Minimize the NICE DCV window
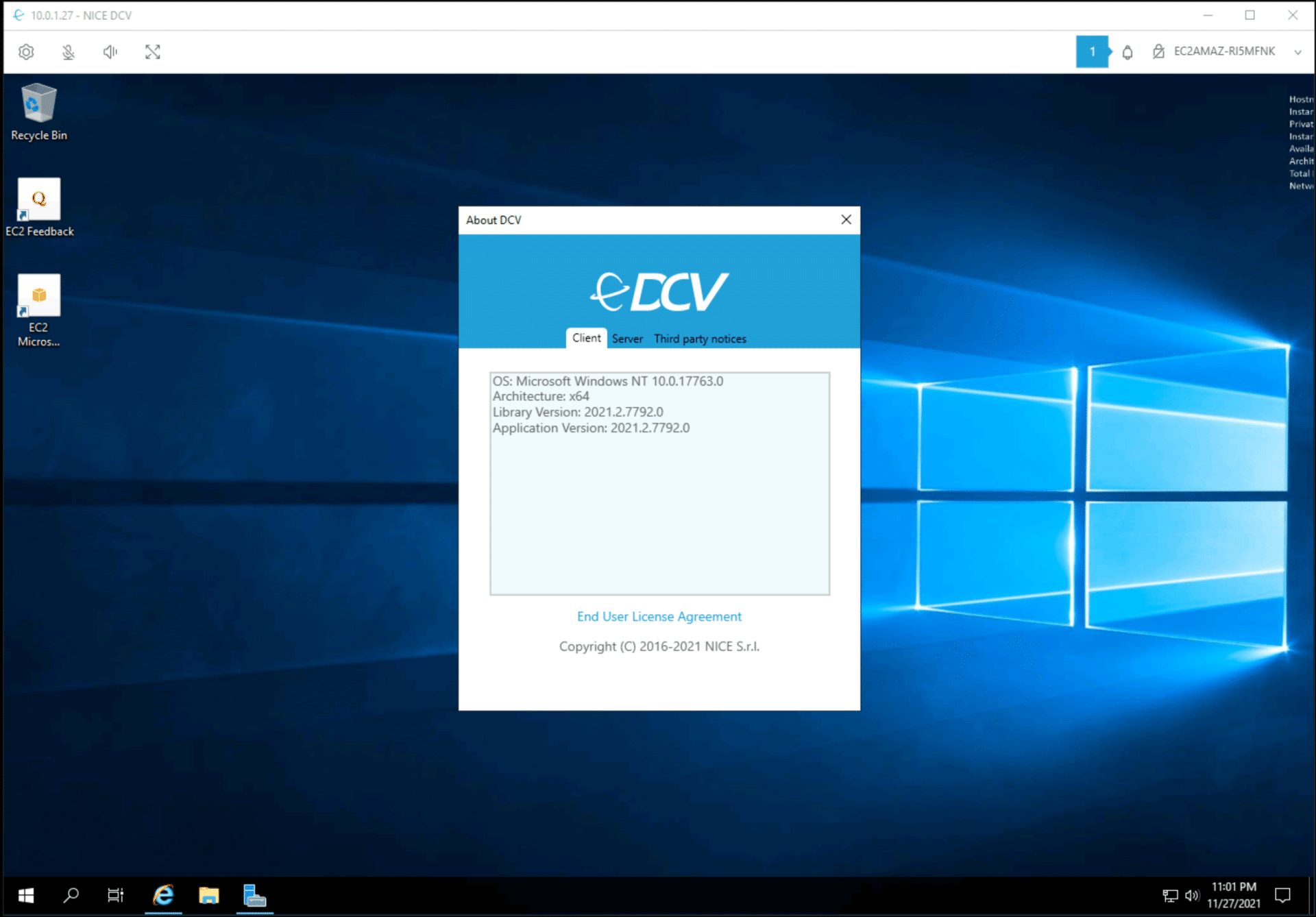 pos(1208,15)
